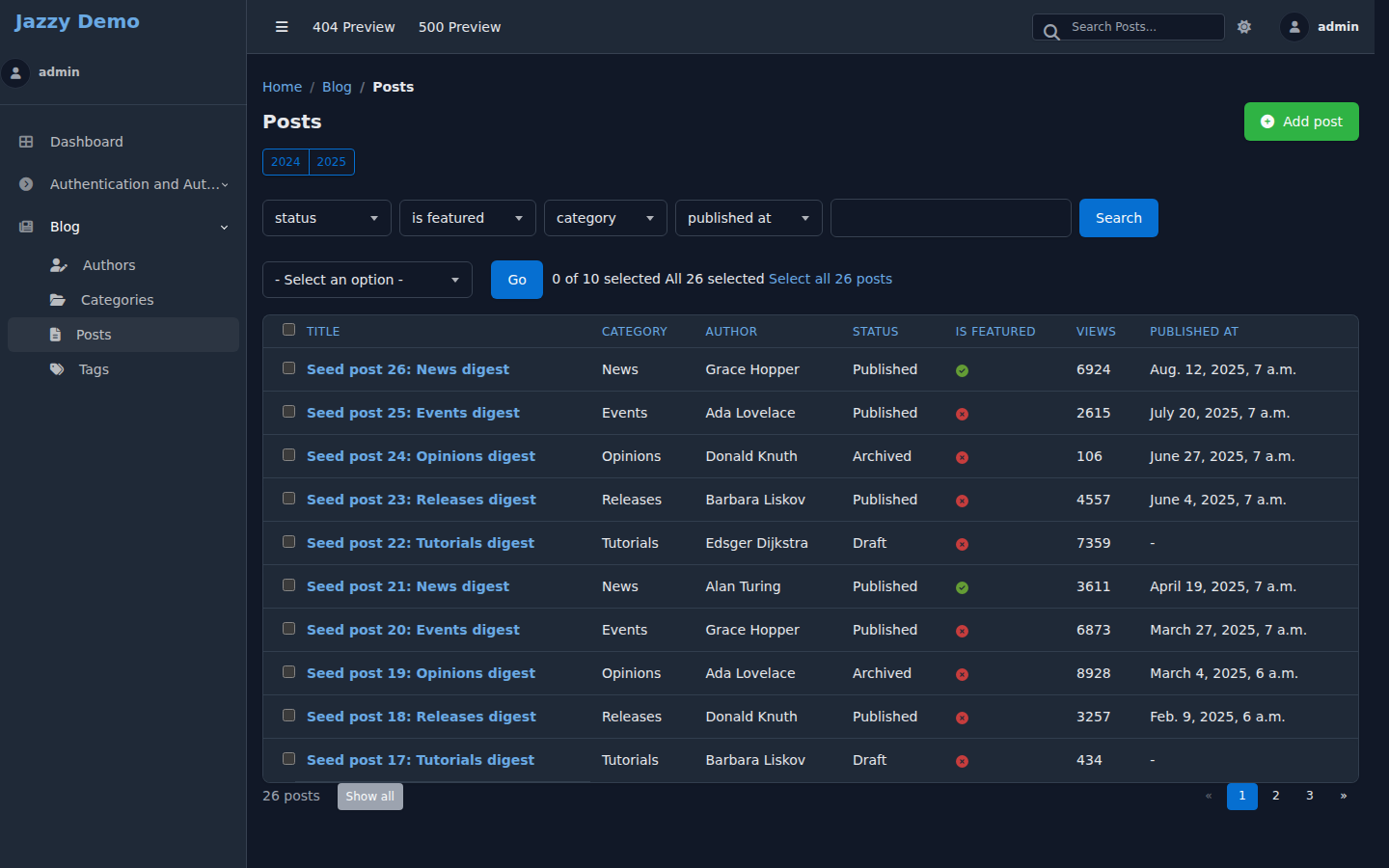Viewport: 1389px width, 868px height.
Task: Open the Select an option action dropdown
Action: (368, 280)
